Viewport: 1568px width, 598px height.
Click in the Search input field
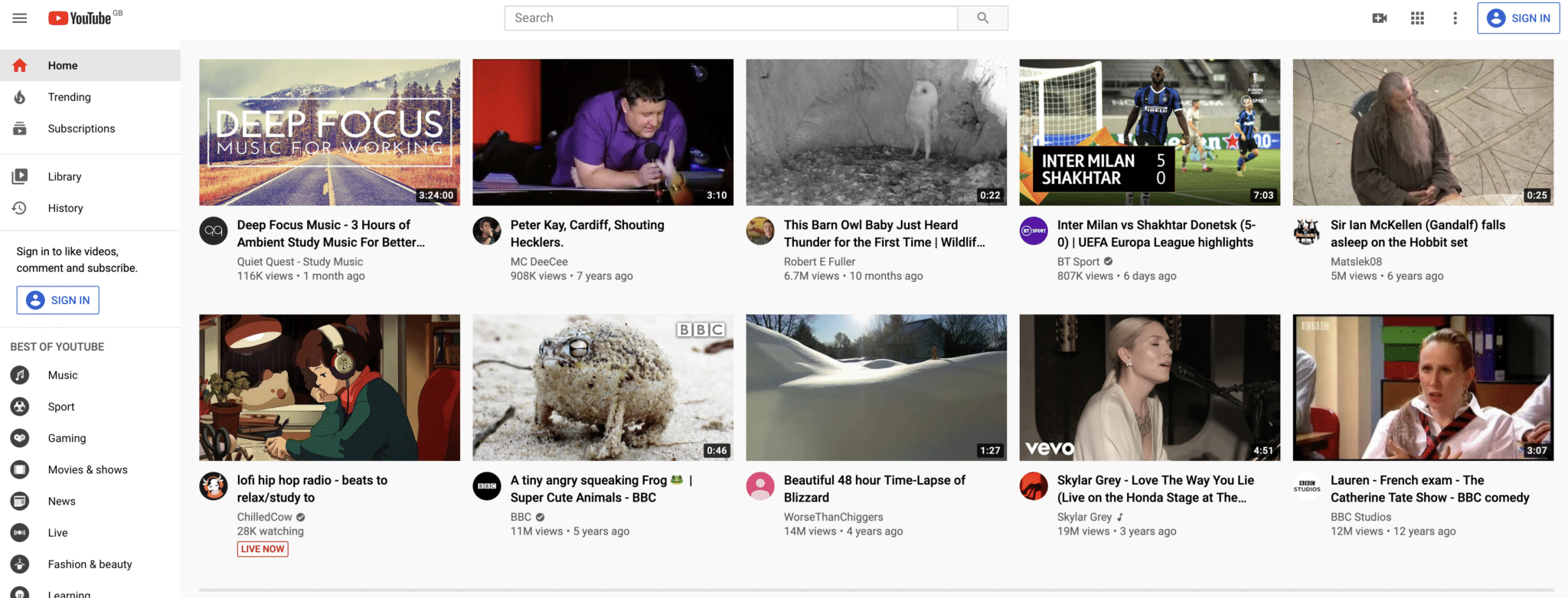731,18
